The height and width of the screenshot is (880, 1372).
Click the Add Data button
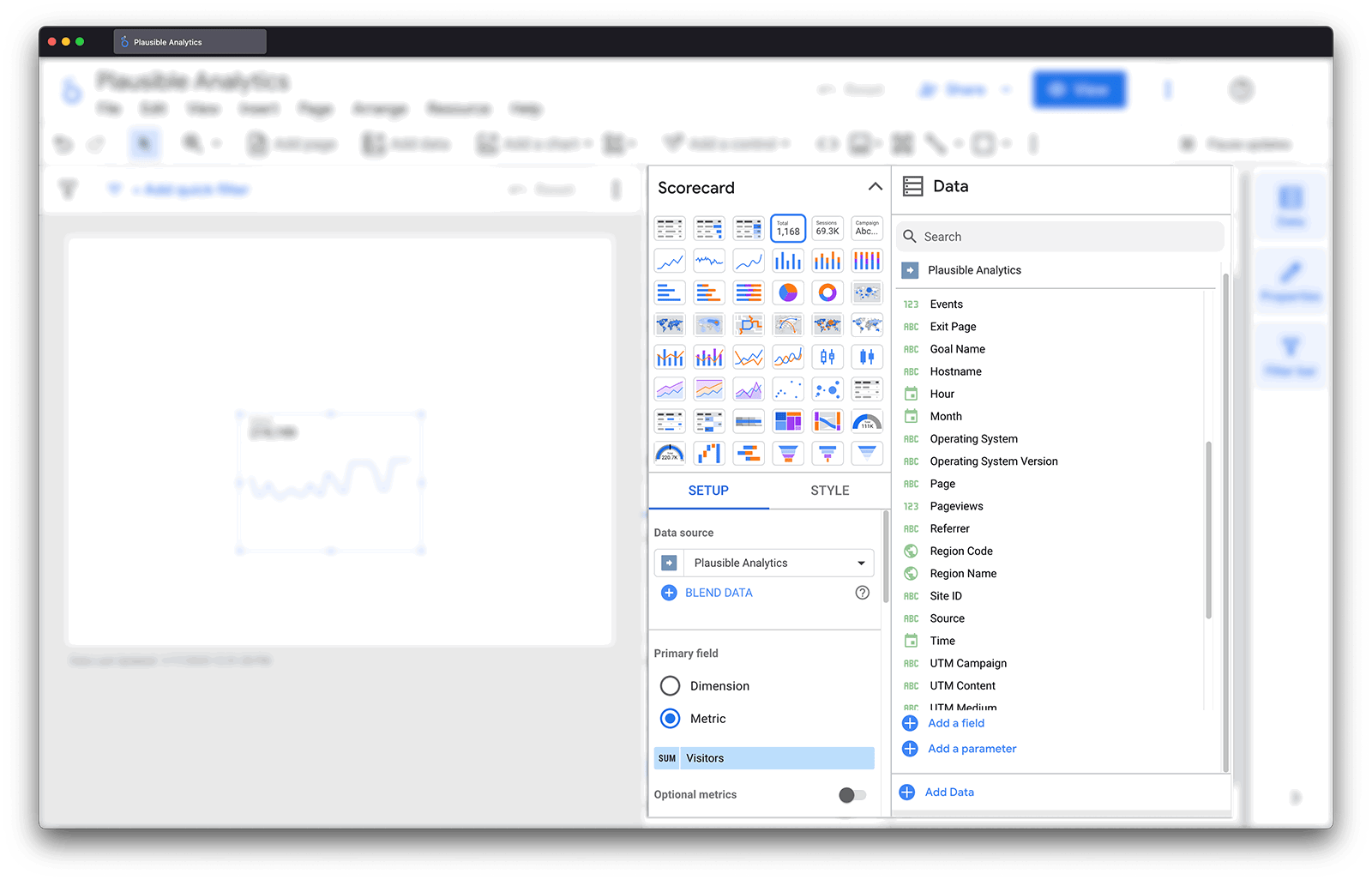(948, 793)
